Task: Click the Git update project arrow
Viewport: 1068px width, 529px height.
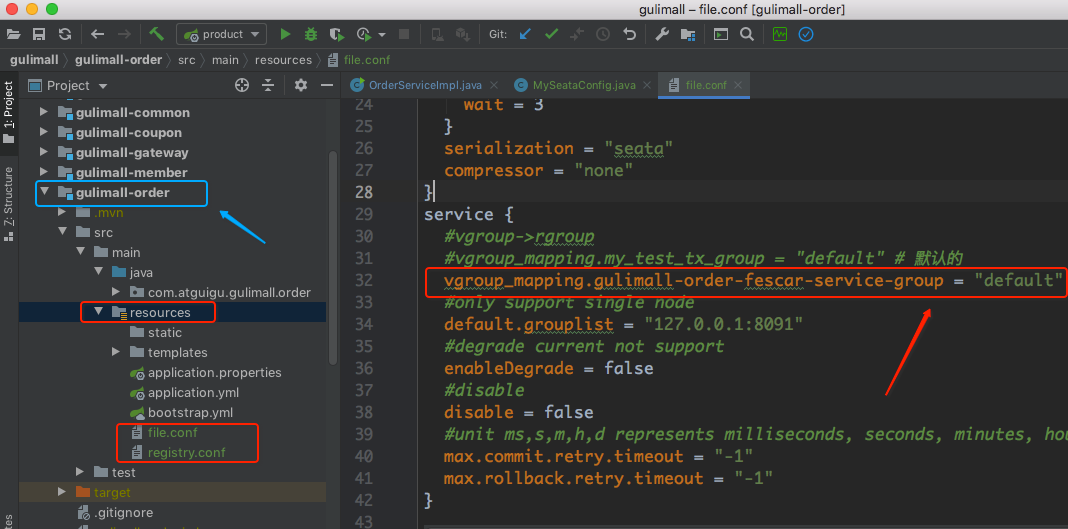Action: (x=525, y=34)
